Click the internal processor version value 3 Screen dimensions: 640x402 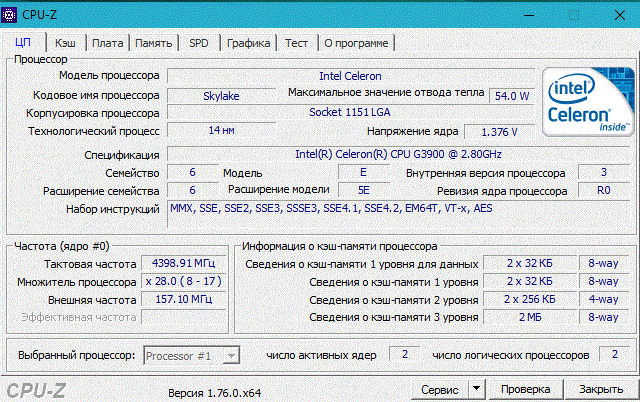click(604, 172)
